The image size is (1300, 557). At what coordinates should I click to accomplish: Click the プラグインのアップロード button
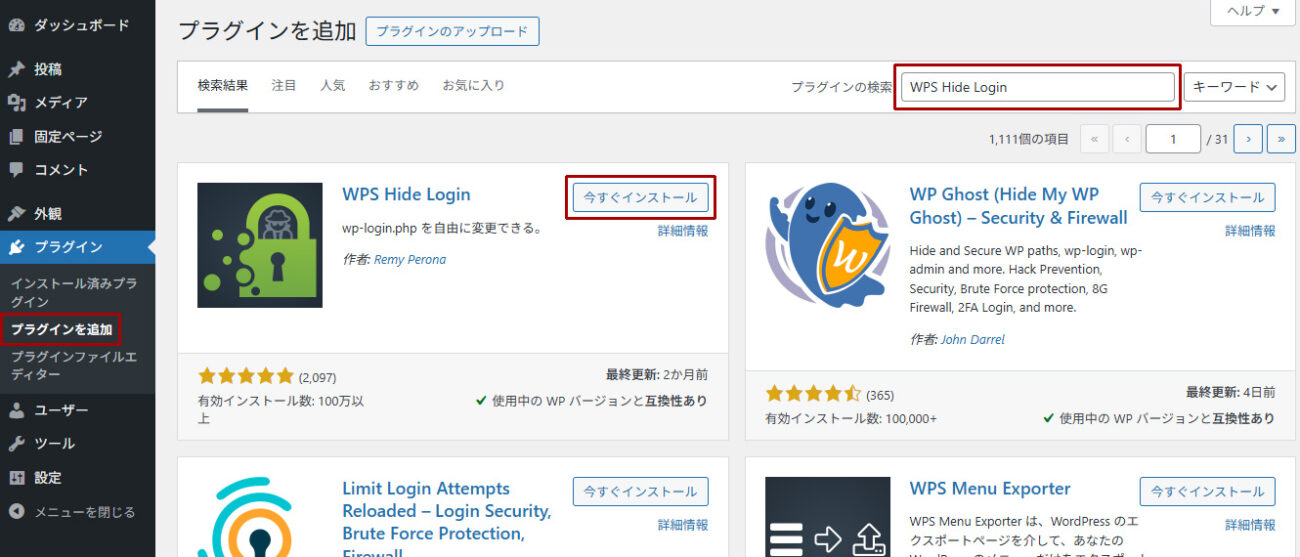click(452, 31)
